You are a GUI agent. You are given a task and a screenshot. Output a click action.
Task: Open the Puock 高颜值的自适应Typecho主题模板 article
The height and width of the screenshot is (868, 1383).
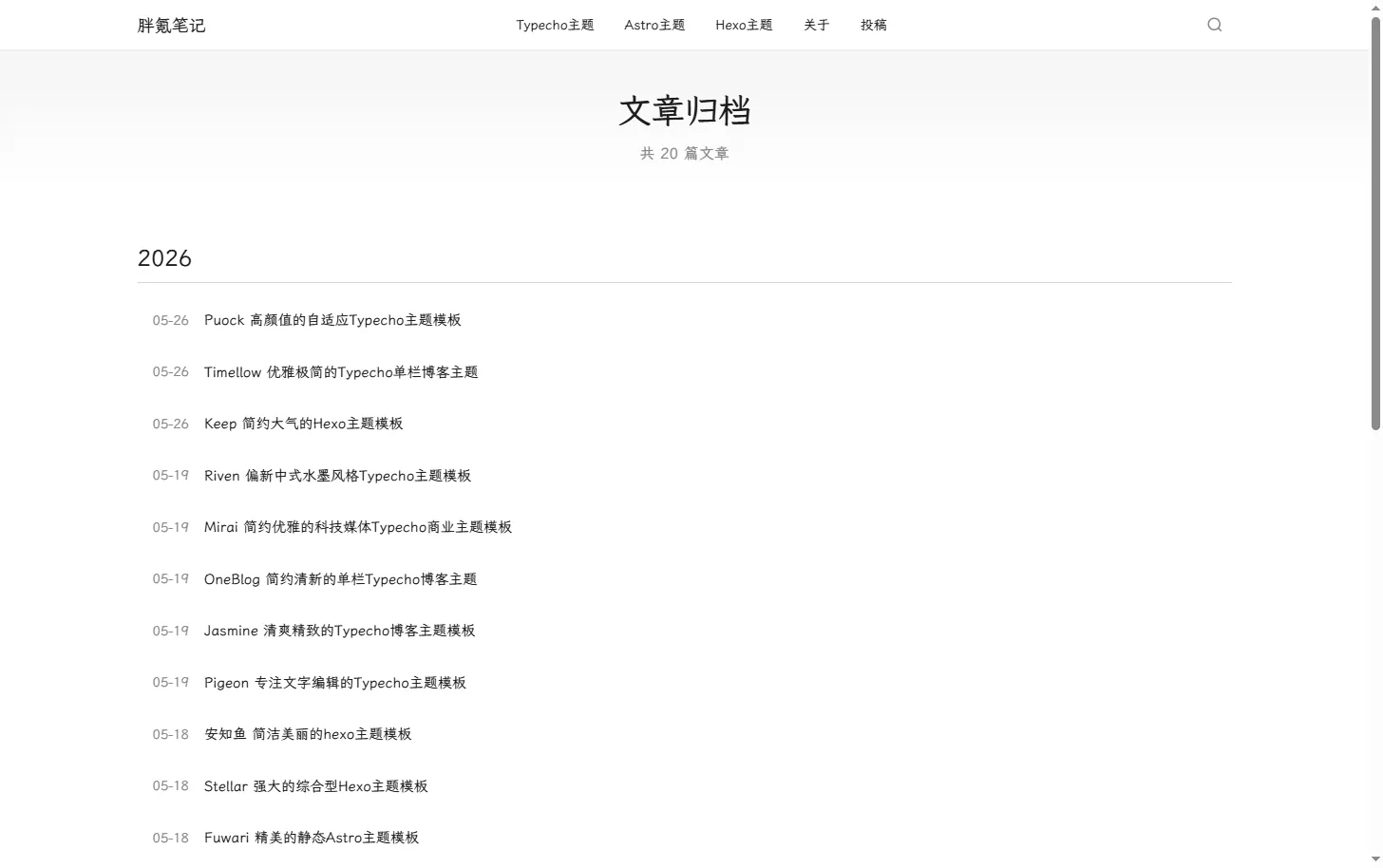pyautogui.click(x=332, y=320)
